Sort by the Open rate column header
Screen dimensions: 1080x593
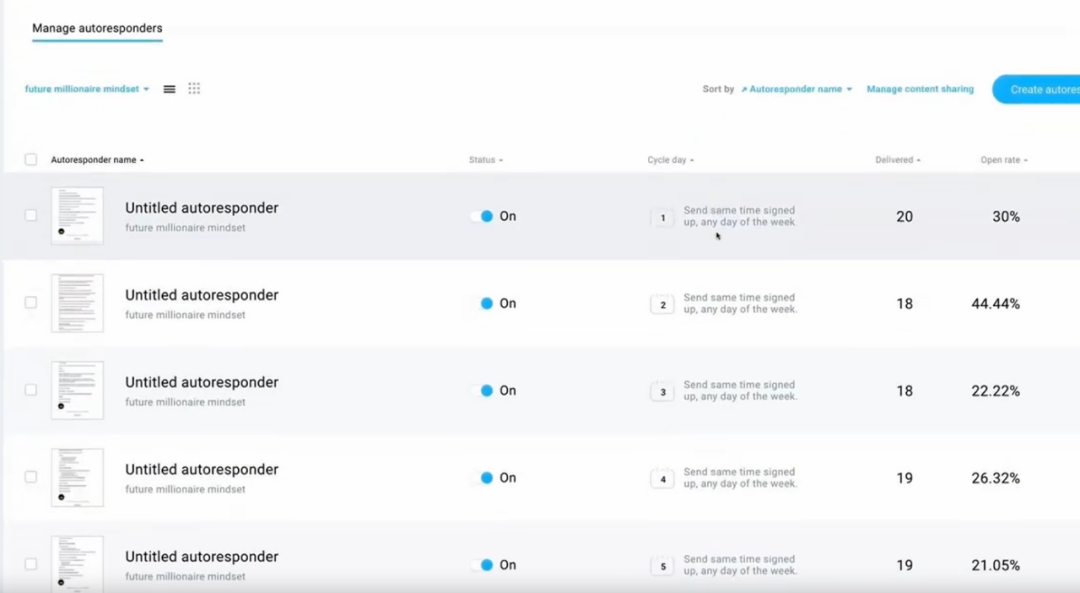click(1003, 160)
